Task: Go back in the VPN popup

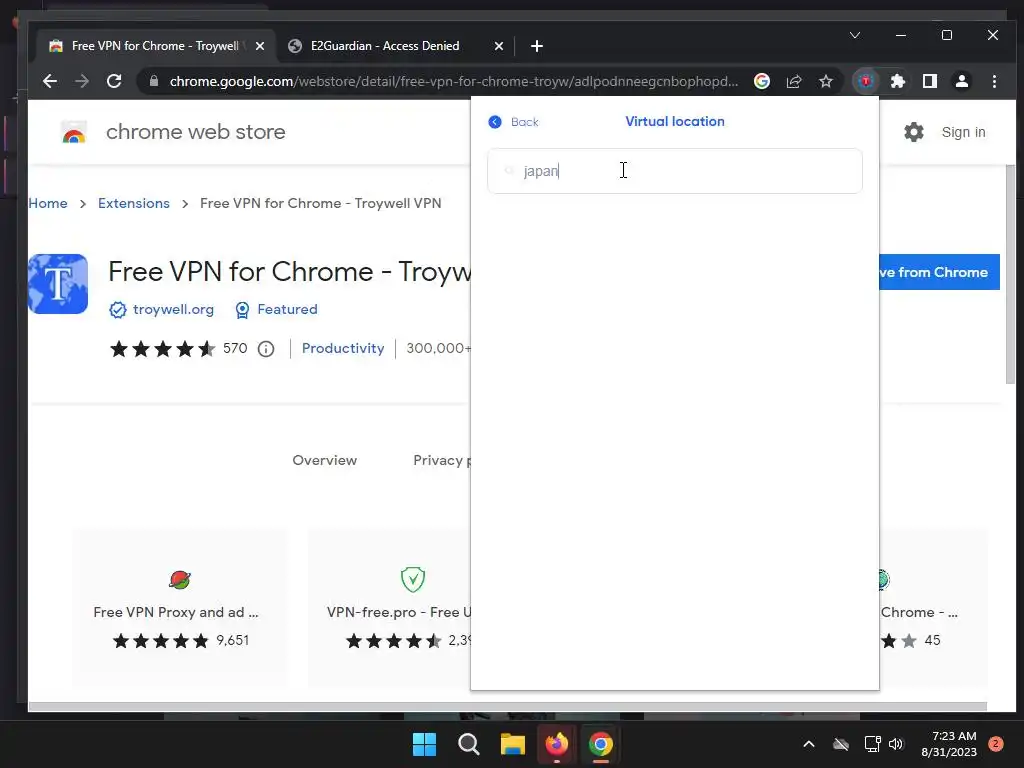Action: (513, 122)
